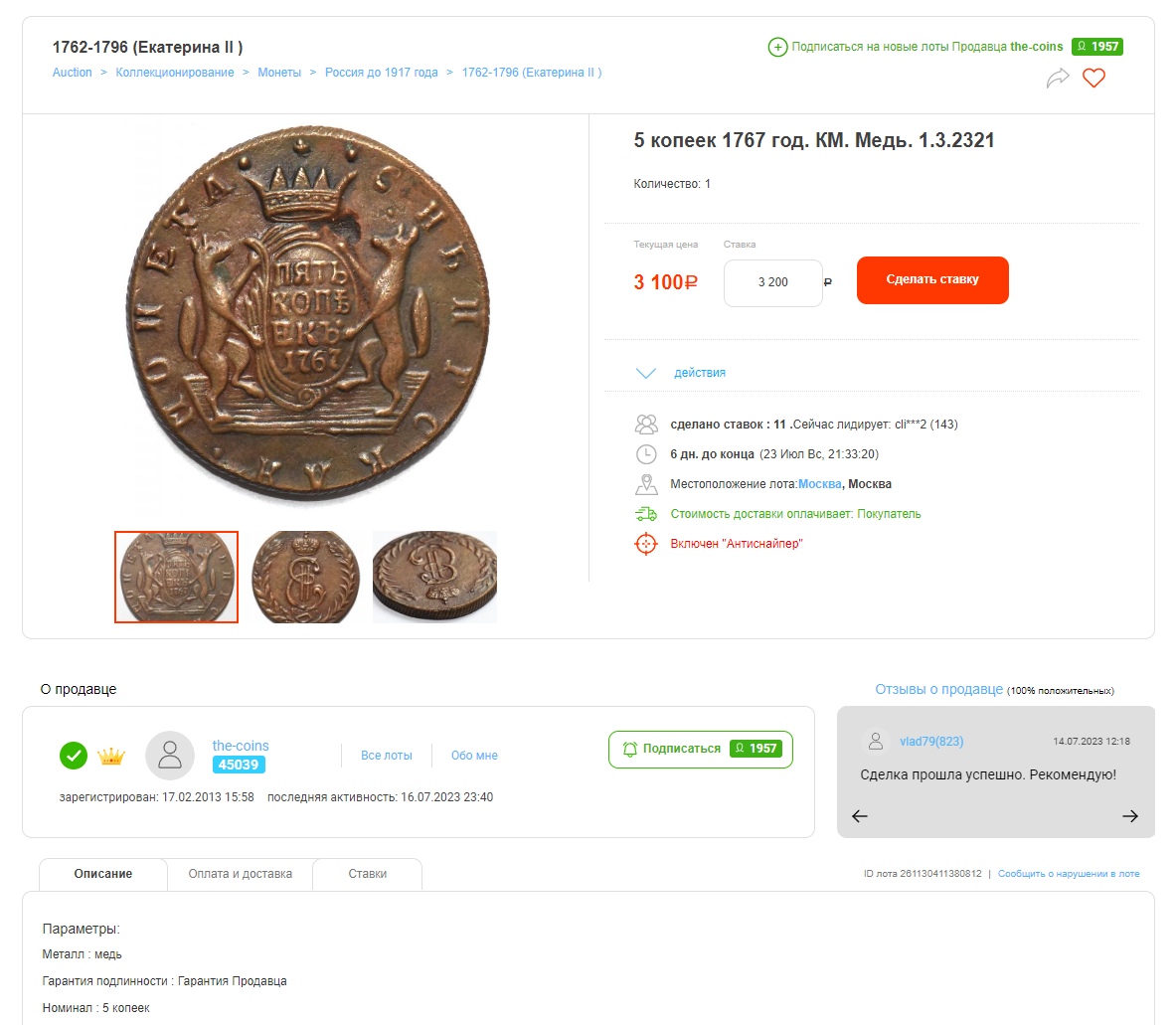The height and width of the screenshot is (1025, 1176).
Task: Select the second coin thumbnail with monogram
Action: (305, 577)
